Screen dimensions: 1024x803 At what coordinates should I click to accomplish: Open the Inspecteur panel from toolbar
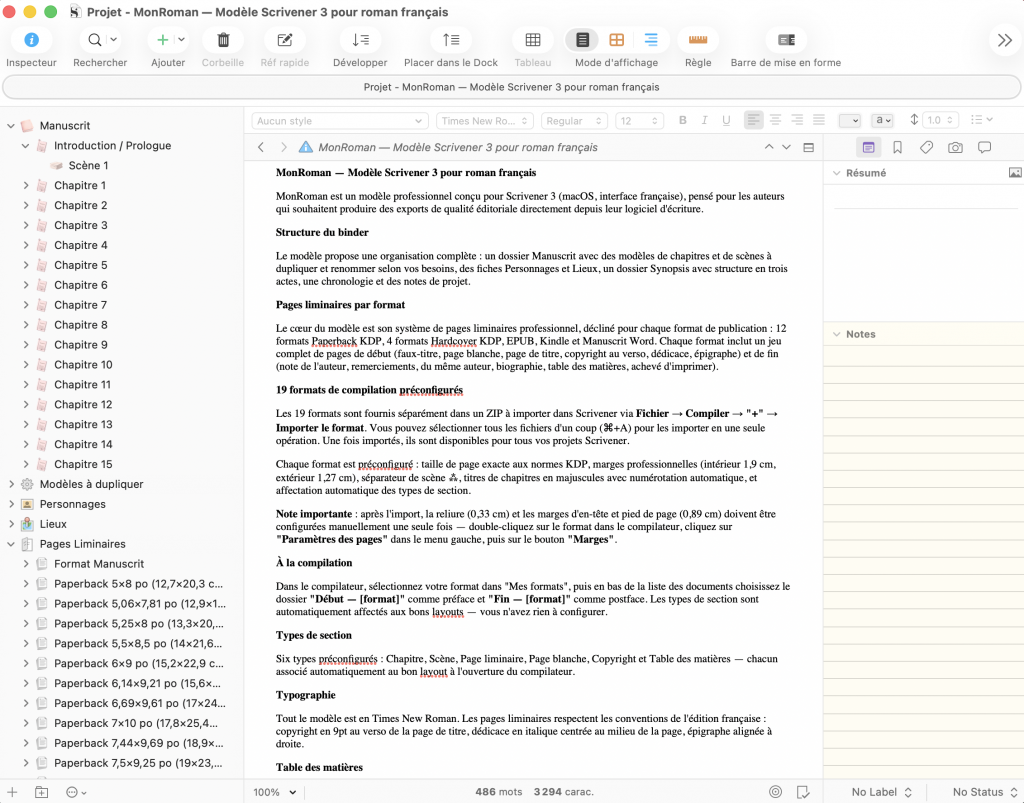pos(31,40)
